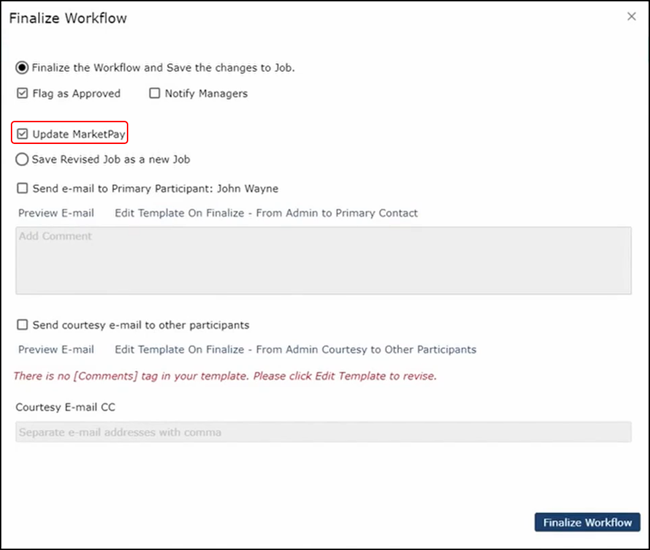Toggle the Update MarketPay checkbox
The image size is (650, 550).
[23, 134]
